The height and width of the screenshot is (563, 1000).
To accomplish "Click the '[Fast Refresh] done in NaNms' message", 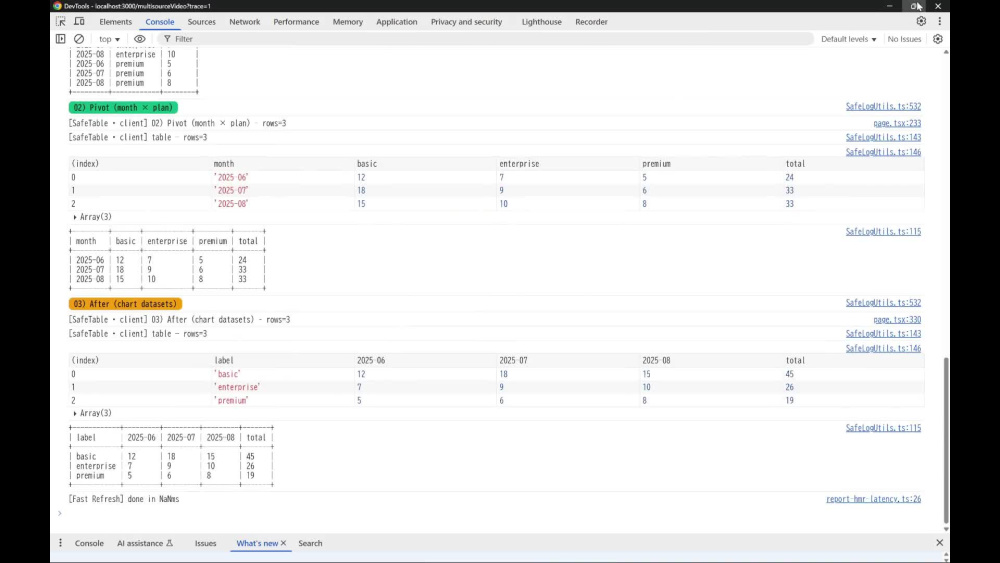I will point(124,499).
